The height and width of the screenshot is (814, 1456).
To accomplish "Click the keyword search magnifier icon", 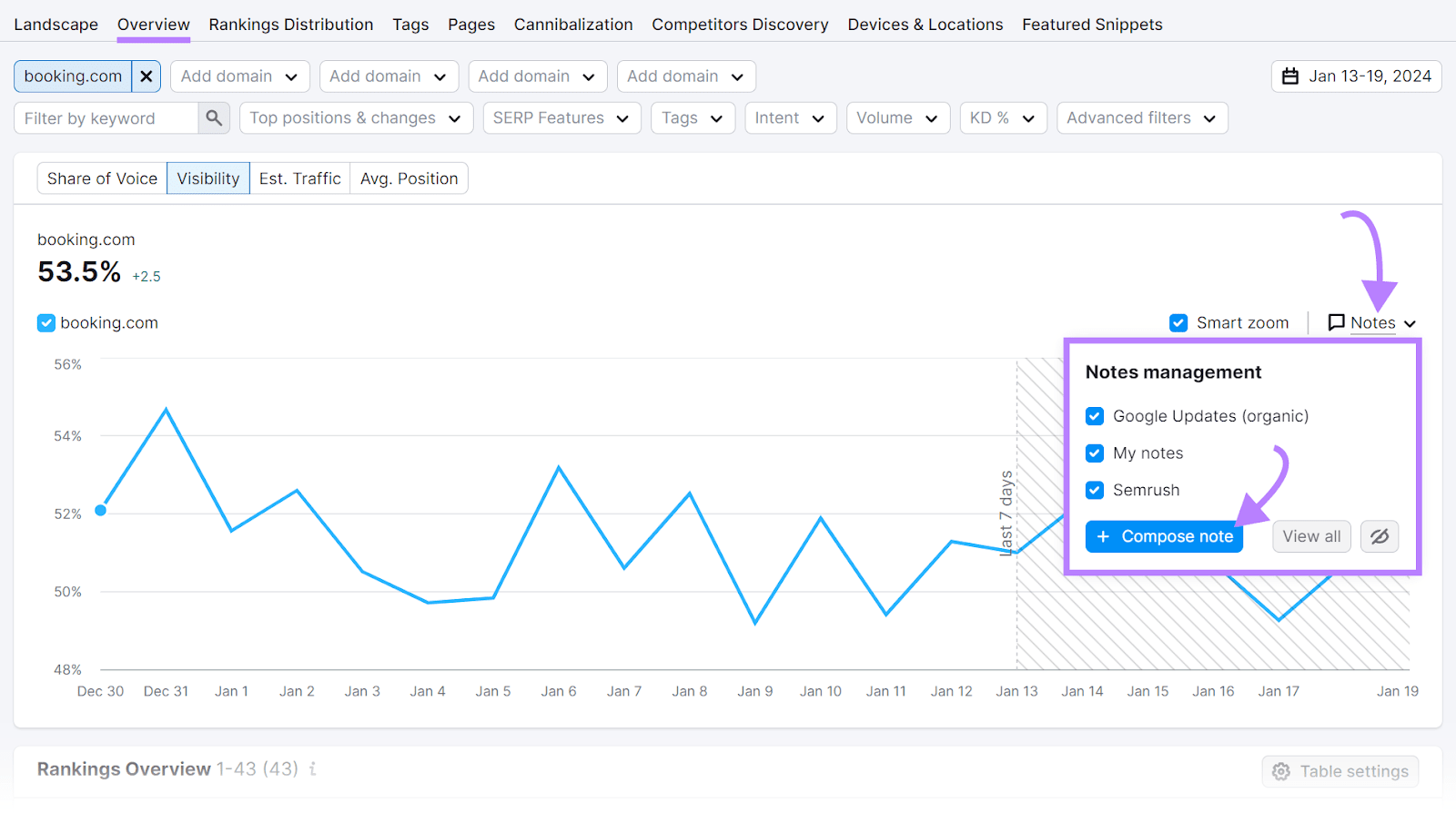I will [x=214, y=118].
